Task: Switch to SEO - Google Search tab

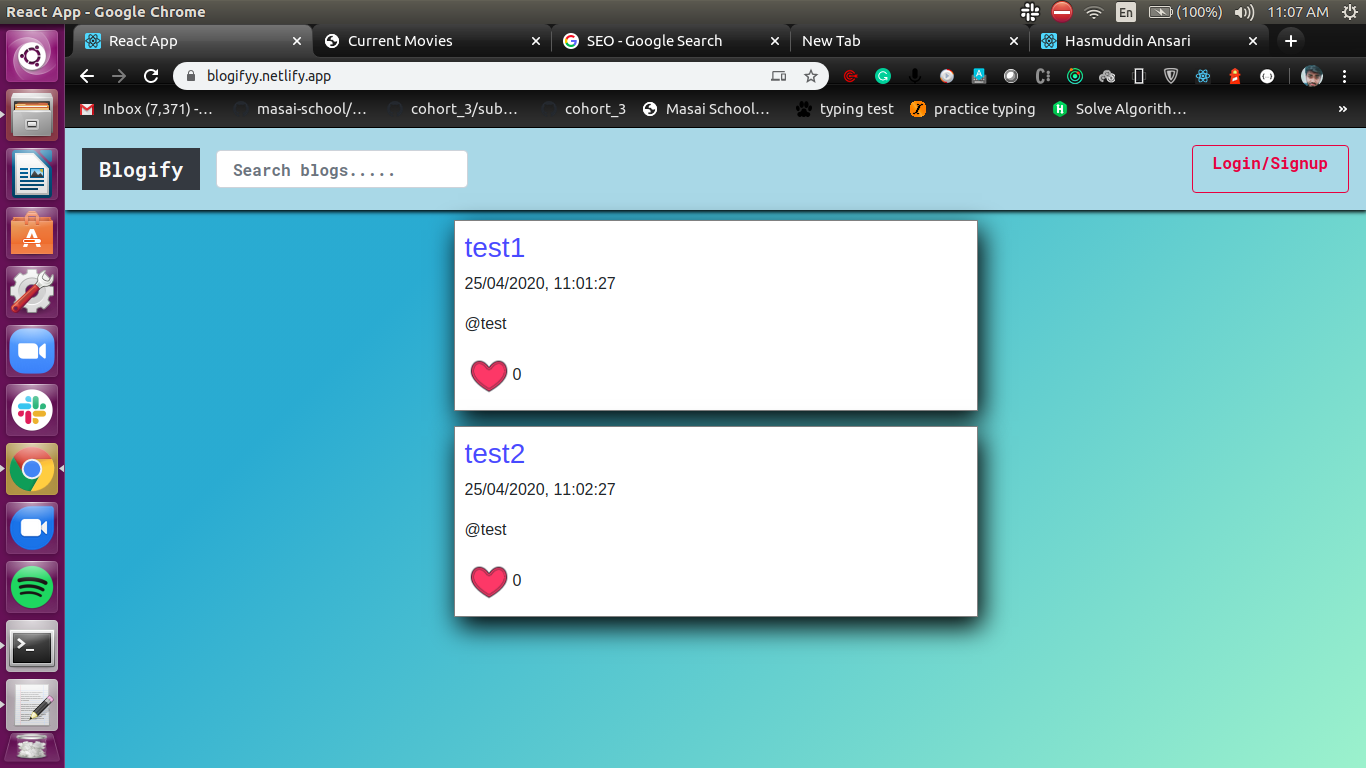Action: coord(654,41)
